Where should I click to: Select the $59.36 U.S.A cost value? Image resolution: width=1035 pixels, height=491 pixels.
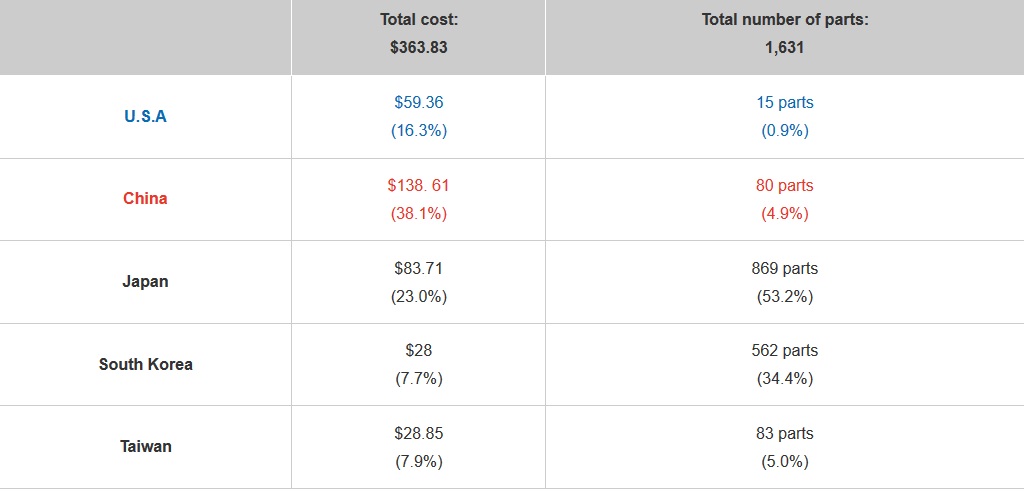click(418, 102)
